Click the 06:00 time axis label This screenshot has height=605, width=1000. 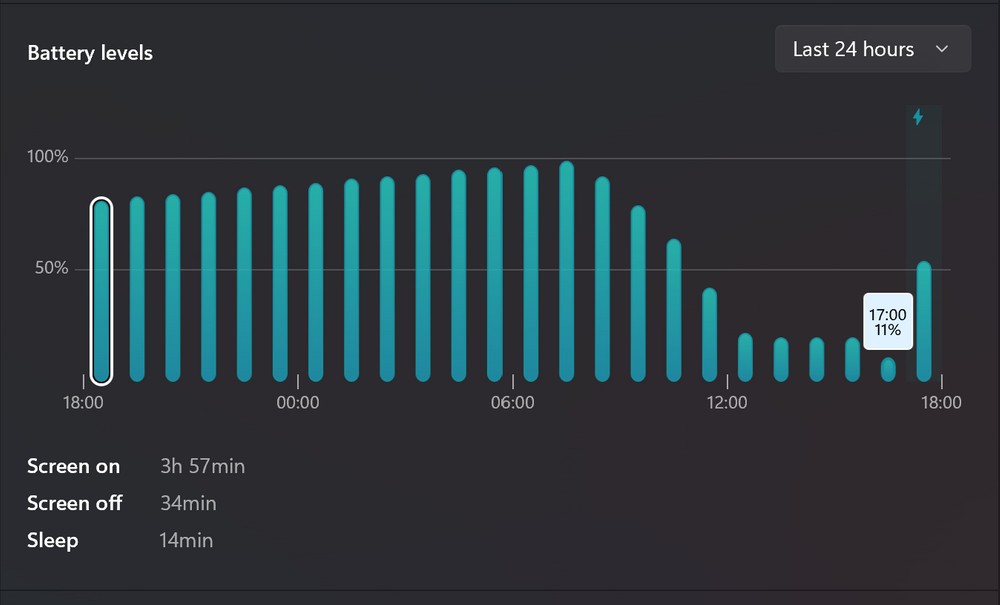coord(512,403)
